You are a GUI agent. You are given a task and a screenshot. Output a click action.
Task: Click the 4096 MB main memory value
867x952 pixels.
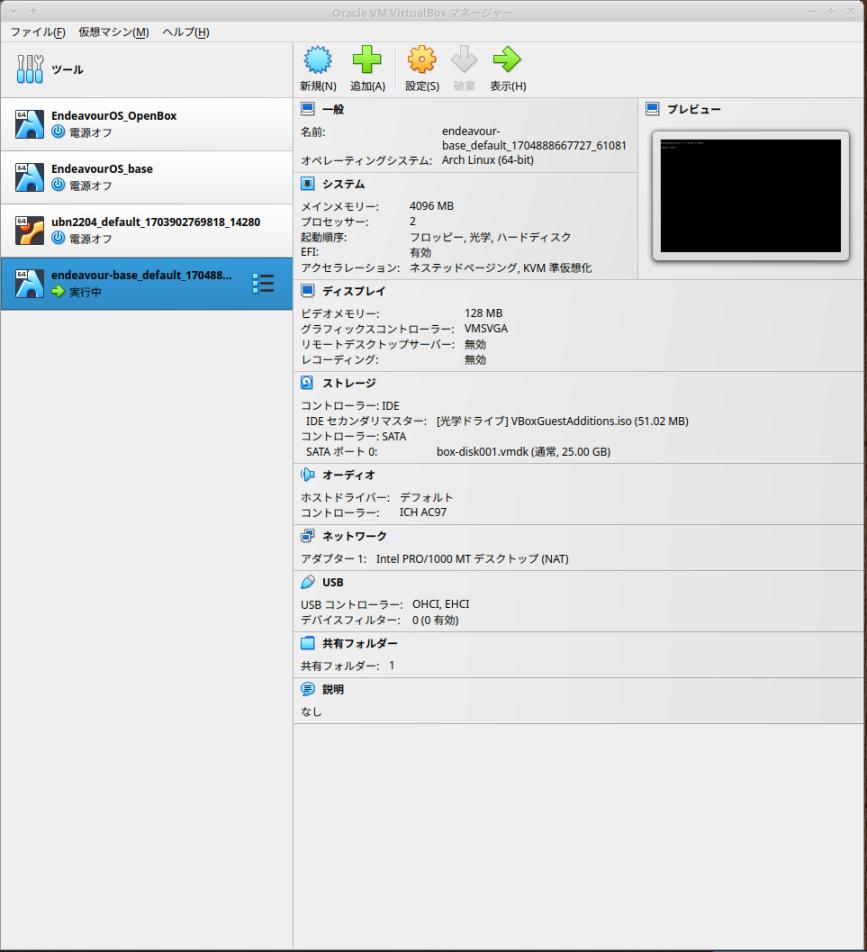(x=431, y=206)
